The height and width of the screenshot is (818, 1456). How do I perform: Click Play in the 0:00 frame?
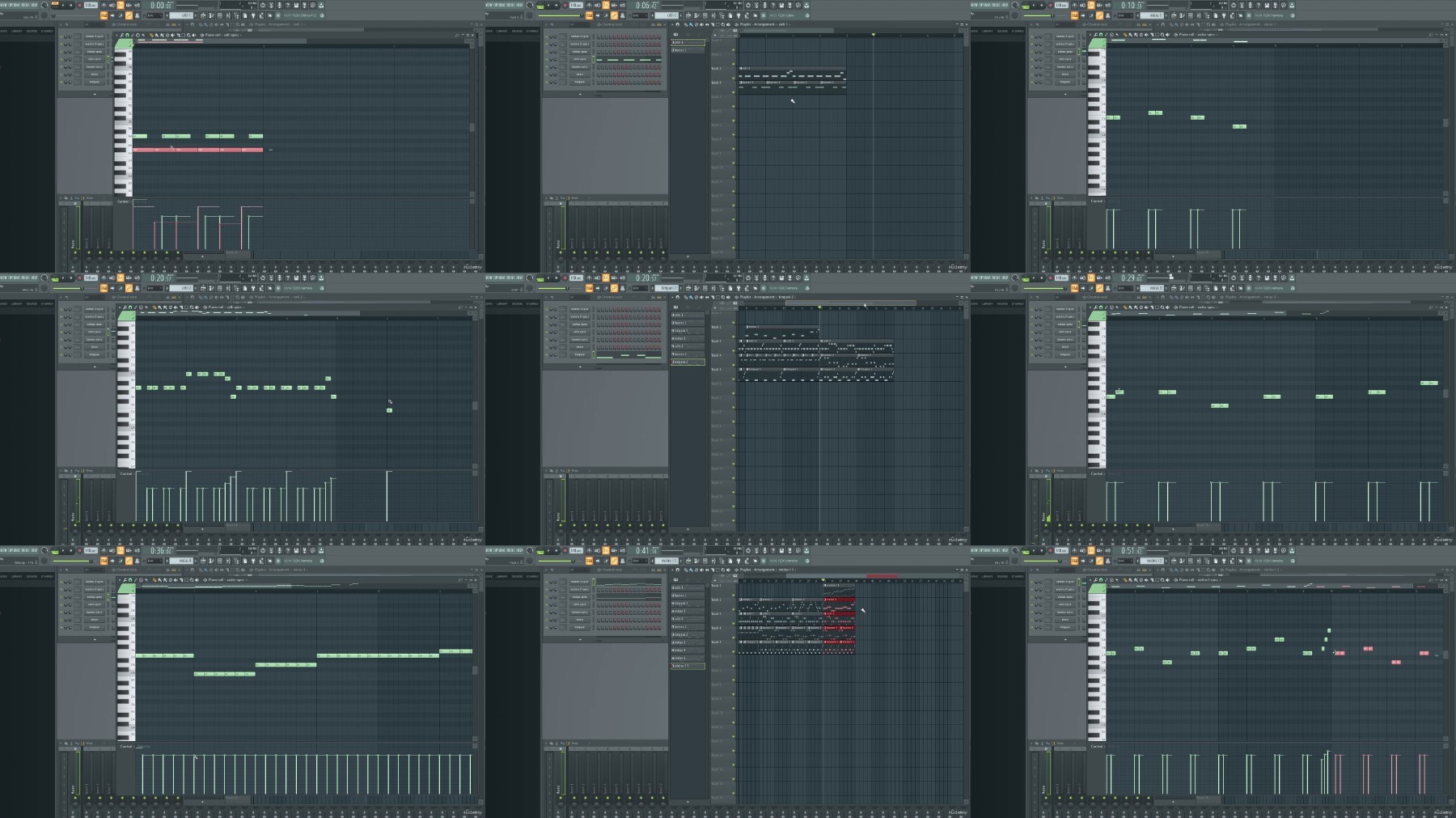(x=64, y=6)
